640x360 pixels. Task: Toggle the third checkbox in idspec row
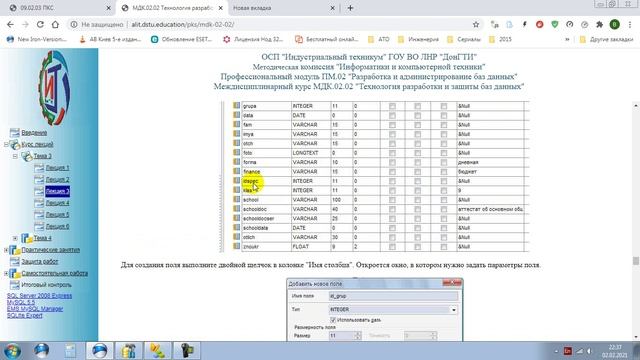coord(444,181)
